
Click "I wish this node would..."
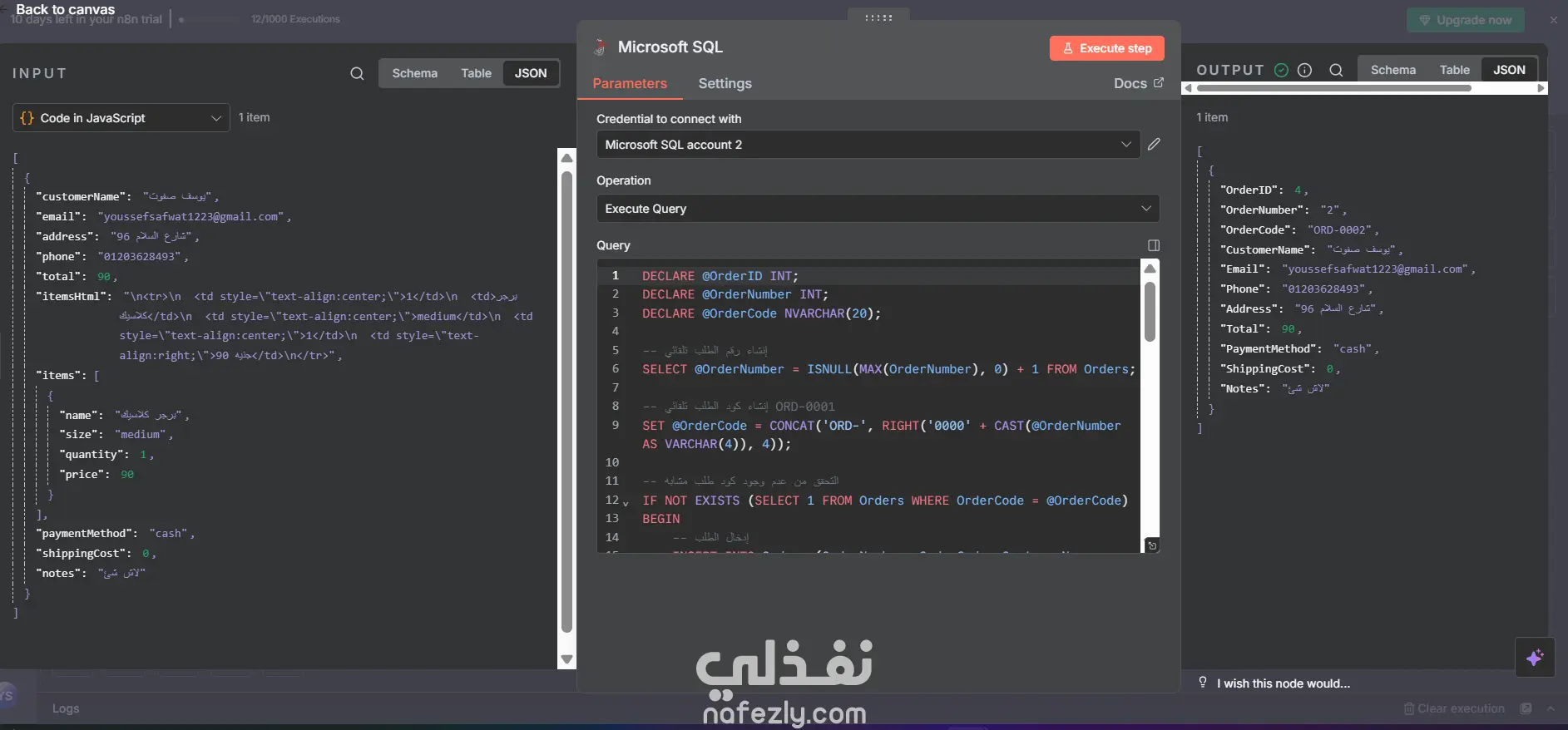tap(1284, 683)
